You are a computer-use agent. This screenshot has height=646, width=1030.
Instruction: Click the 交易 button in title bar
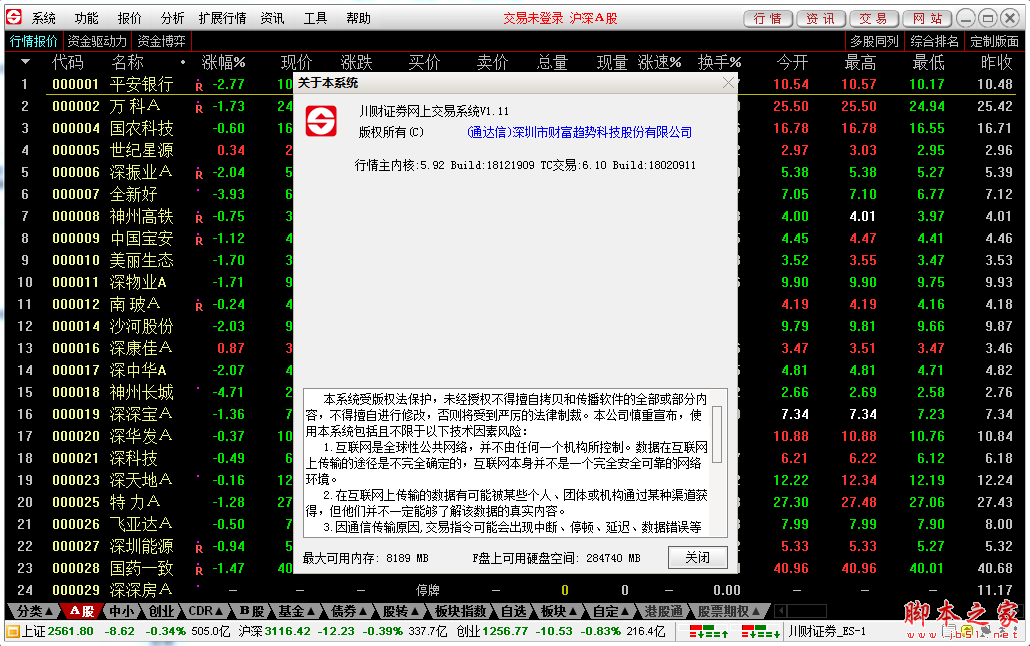(874, 18)
